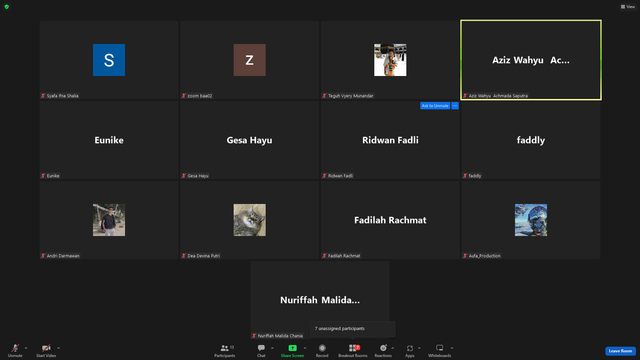Open more options on Ridwan Fadli tile
This screenshot has width=640, height=360.
(455, 106)
